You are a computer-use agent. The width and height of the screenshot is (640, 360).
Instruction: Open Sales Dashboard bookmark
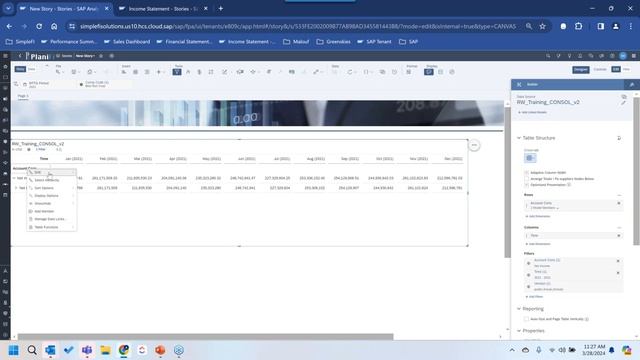pyautogui.click(x=127, y=42)
